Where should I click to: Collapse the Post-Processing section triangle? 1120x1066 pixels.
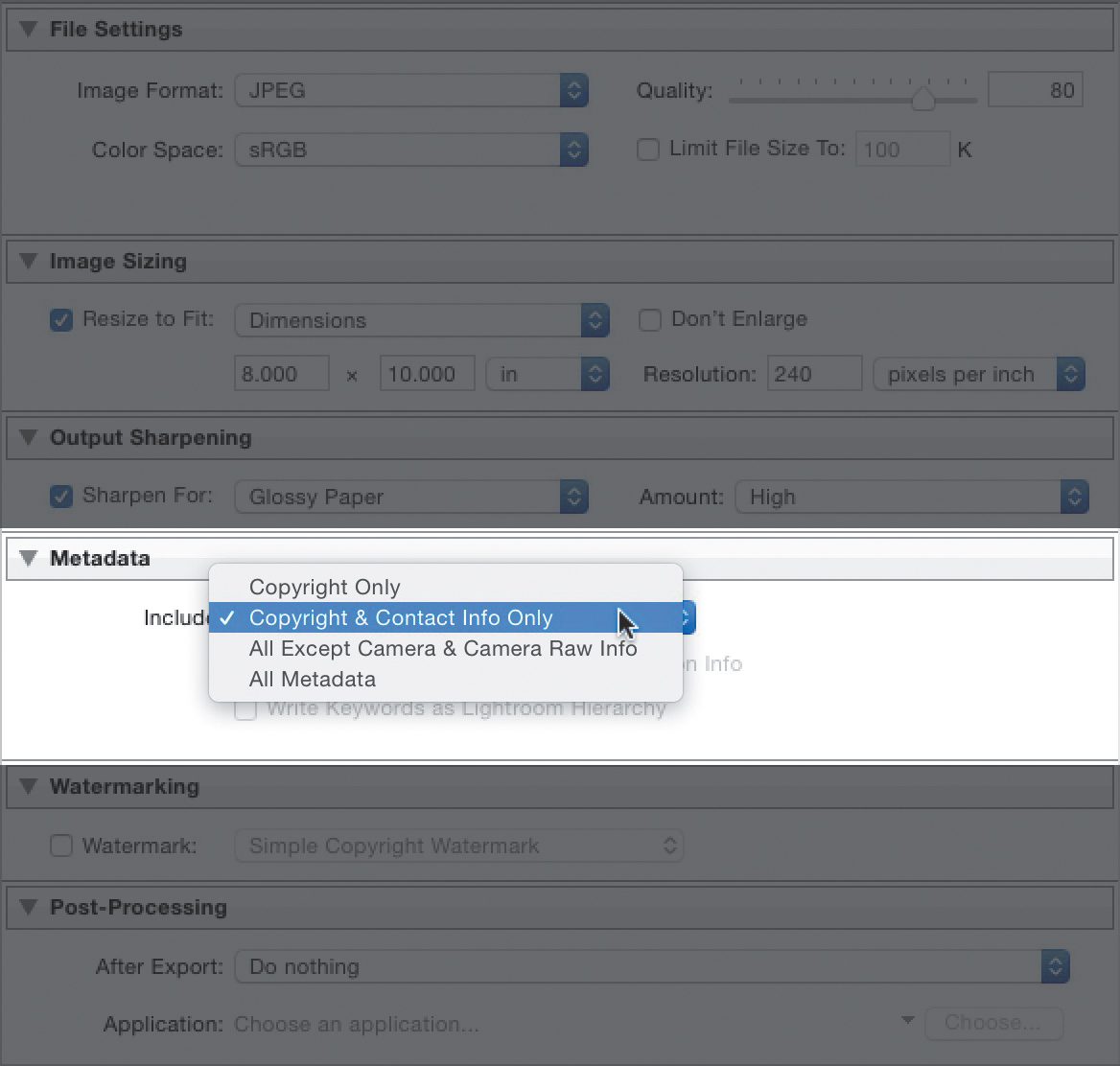pos(28,908)
